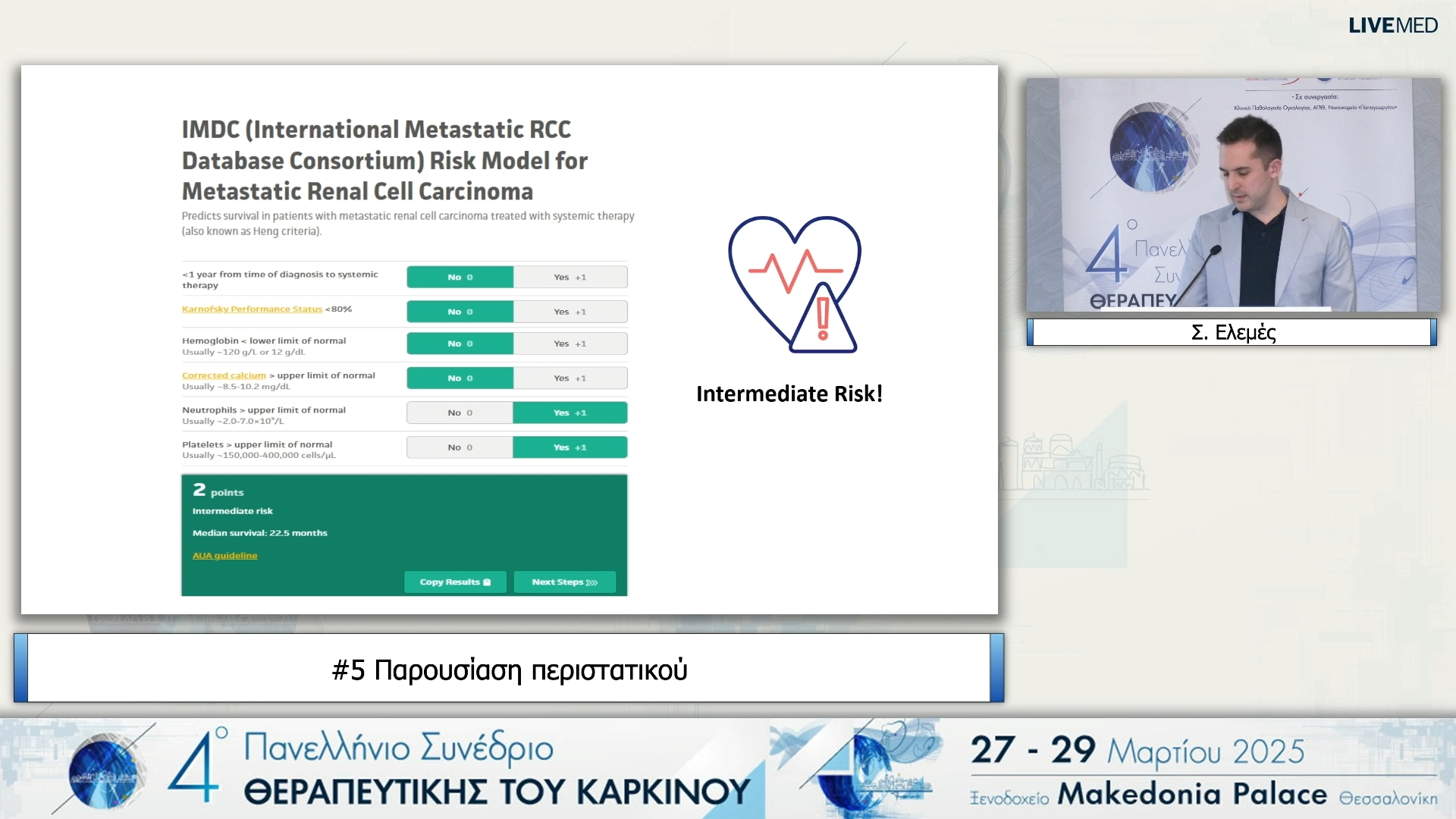Select Yes for Hemoglobin below normal
Screen dimensions: 1456x819
click(x=570, y=344)
